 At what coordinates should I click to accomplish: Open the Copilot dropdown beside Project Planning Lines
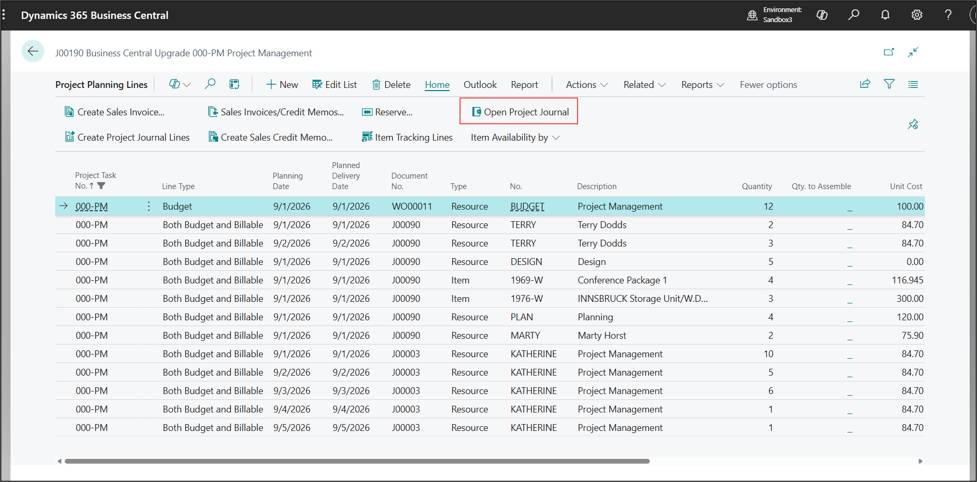(180, 84)
